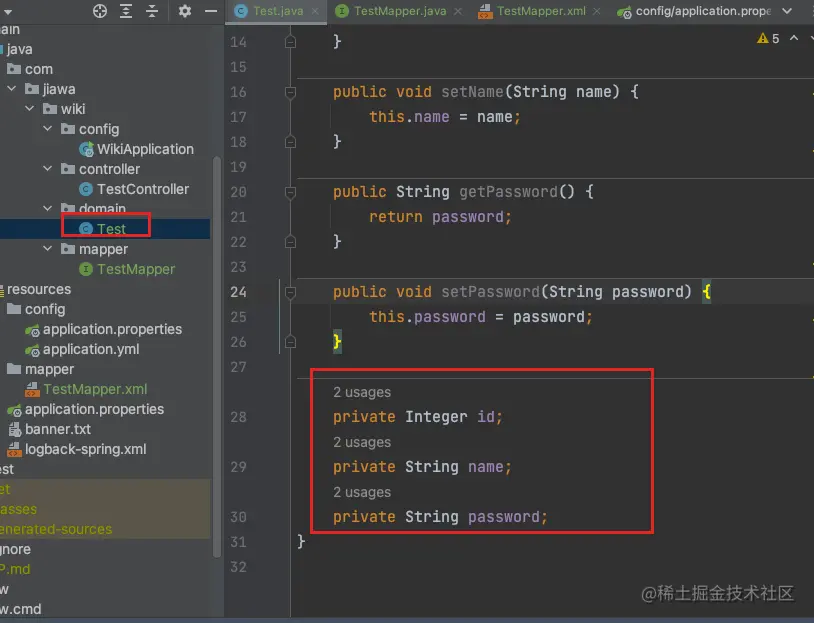Close the Test.java tab

[x=315, y=11]
